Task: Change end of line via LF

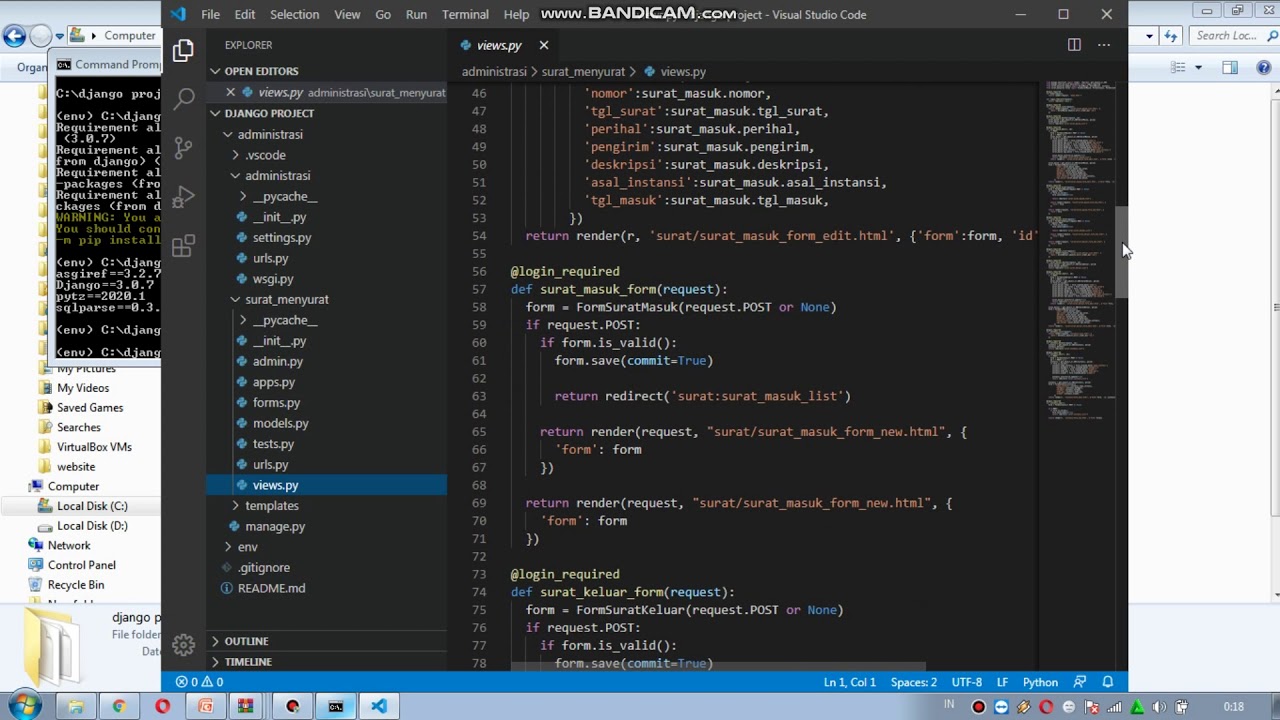Action: pyautogui.click(x=1002, y=682)
